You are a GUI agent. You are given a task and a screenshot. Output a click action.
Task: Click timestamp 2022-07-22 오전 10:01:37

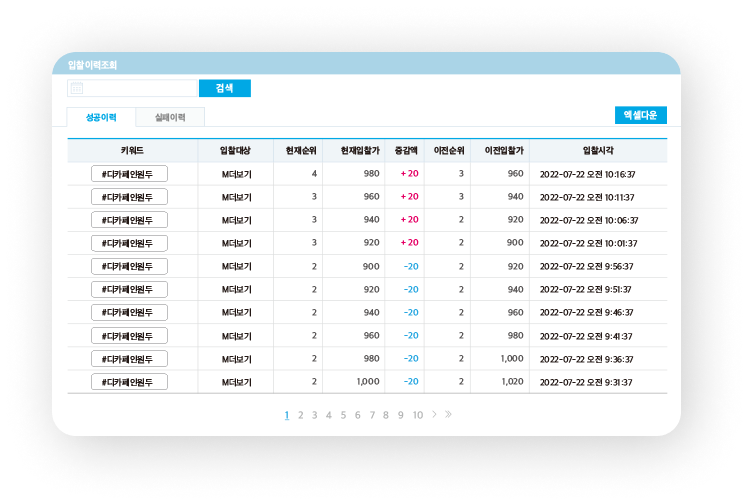588,243
